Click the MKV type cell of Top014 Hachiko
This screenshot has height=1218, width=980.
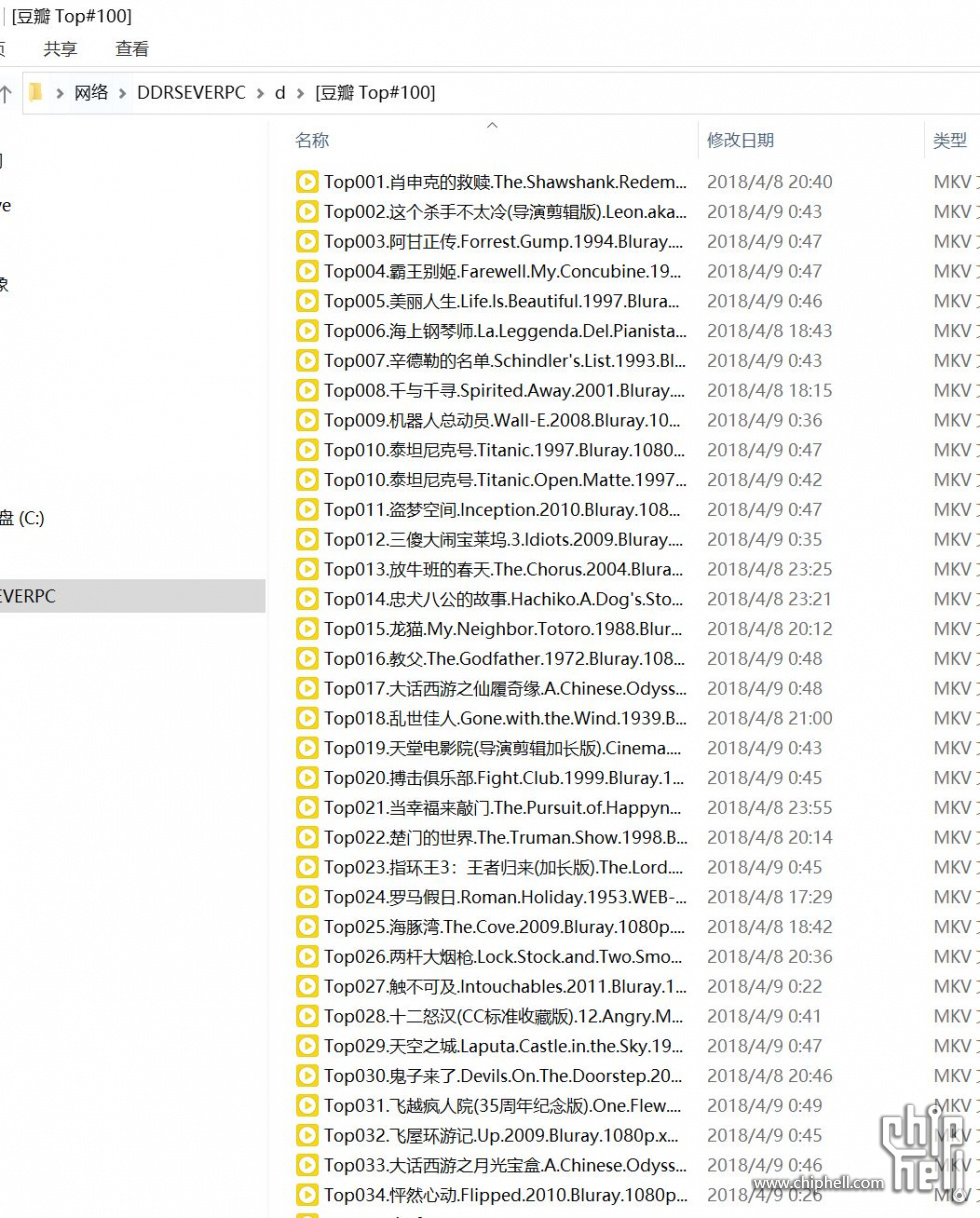pos(956,599)
